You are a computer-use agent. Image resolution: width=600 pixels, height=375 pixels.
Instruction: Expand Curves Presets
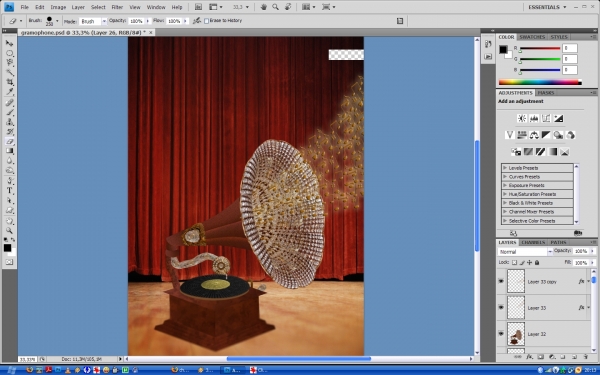(505, 176)
